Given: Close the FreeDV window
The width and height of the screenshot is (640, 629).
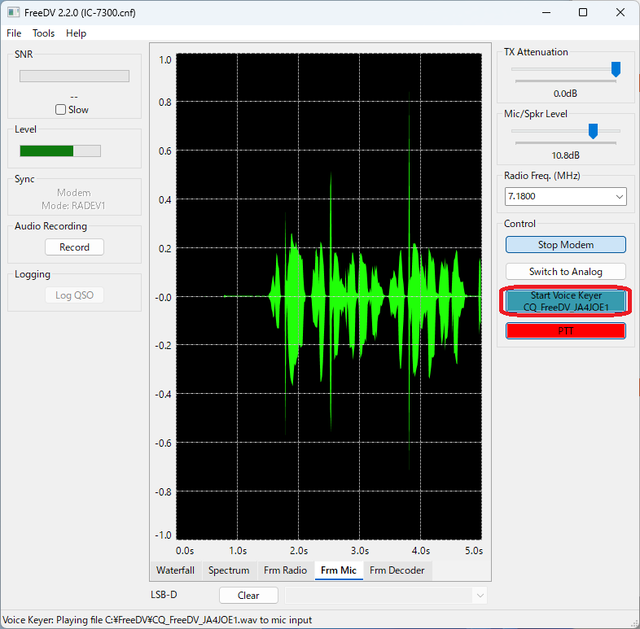Looking at the screenshot, I should click(x=620, y=12).
